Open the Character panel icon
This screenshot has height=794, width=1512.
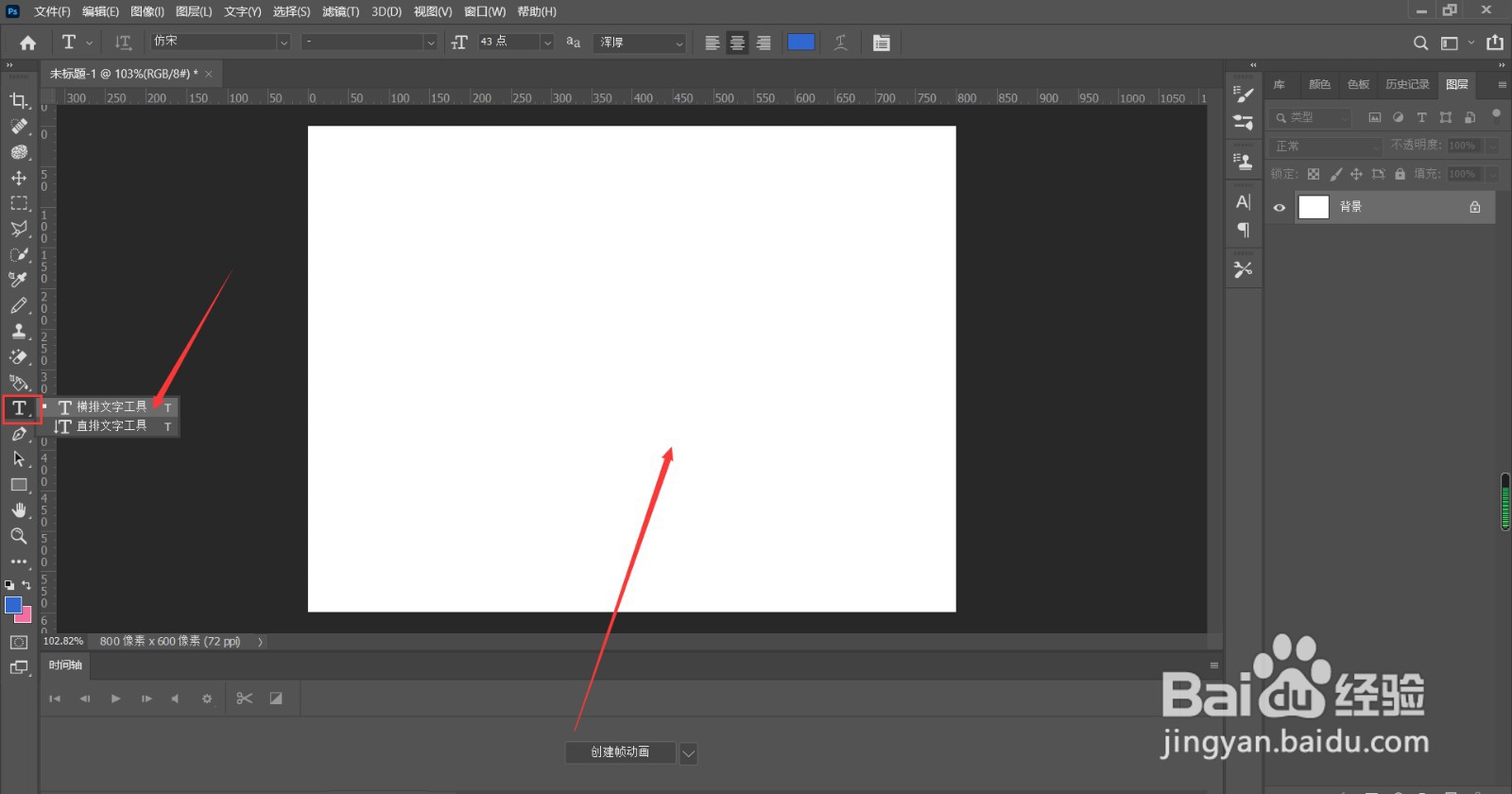(x=1244, y=201)
